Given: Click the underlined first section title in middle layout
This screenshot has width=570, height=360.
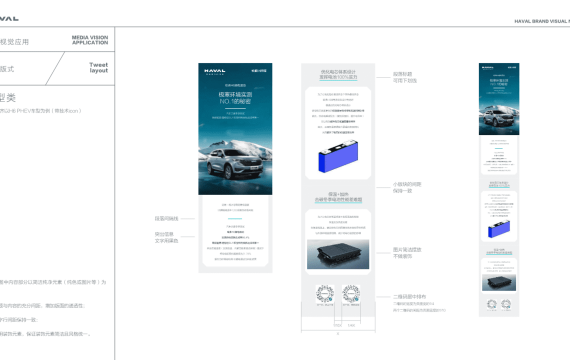Looking at the screenshot, I should click(338, 75).
